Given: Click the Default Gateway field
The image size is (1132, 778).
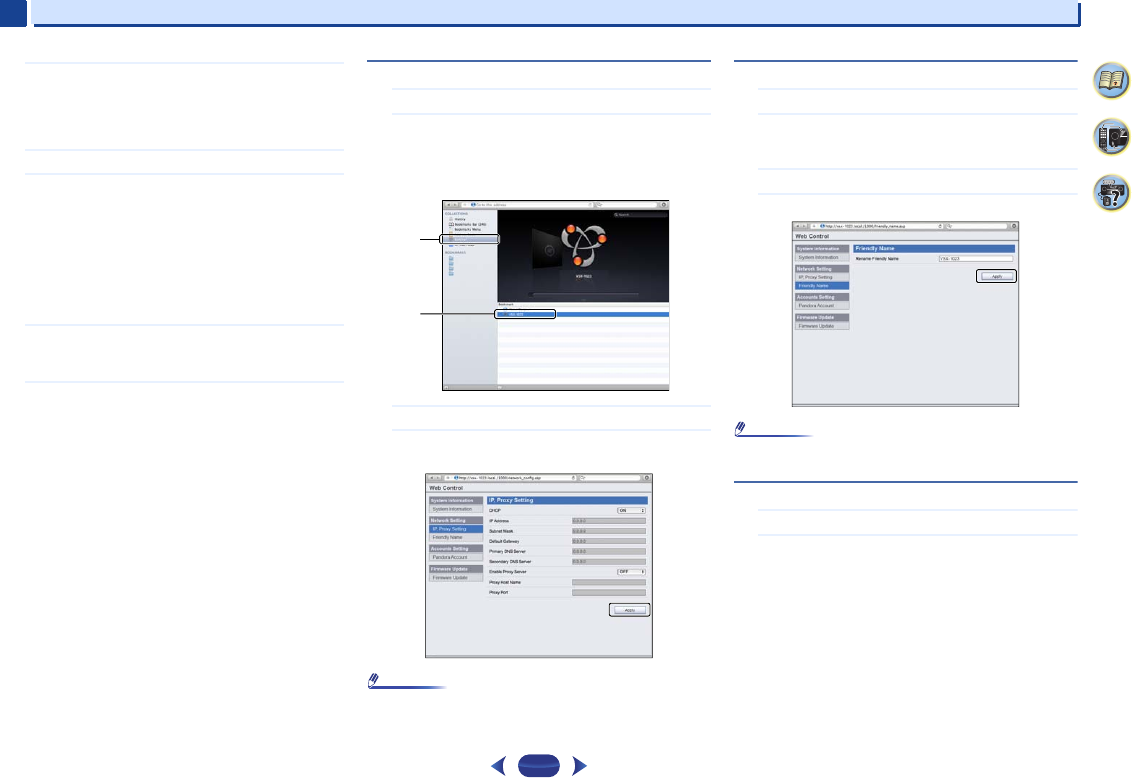Looking at the screenshot, I should 609,541.
